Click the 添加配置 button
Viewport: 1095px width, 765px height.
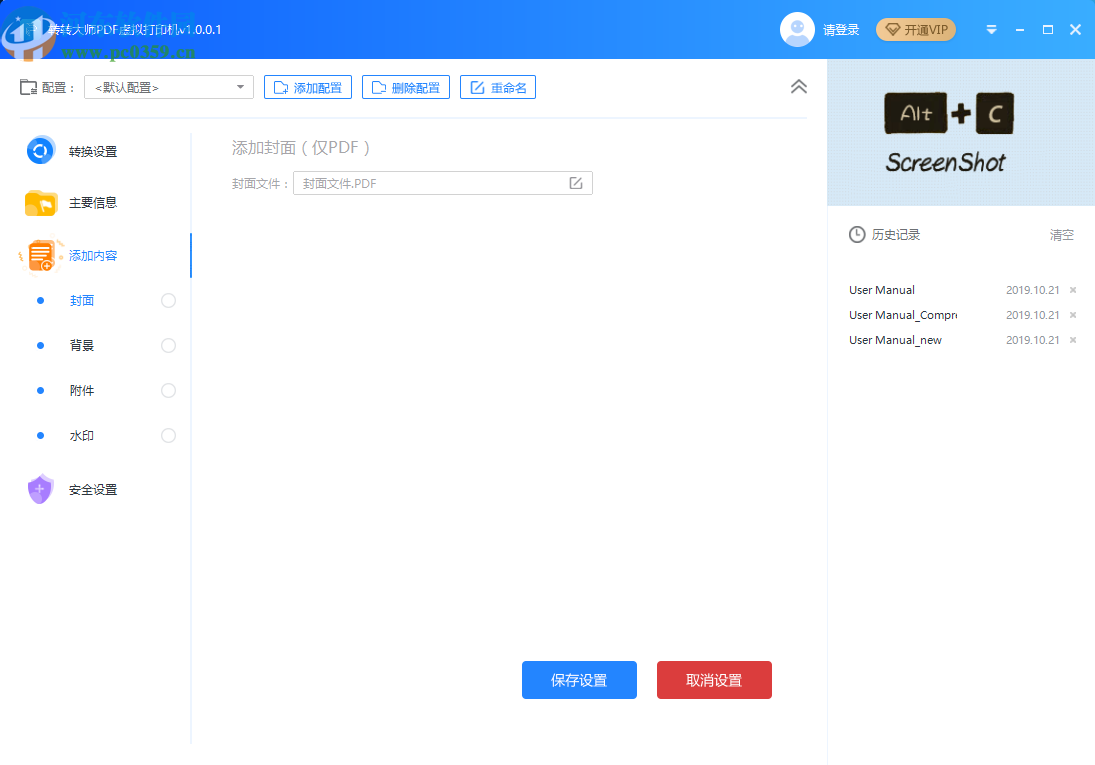pyautogui.click(x=308, y=87)
